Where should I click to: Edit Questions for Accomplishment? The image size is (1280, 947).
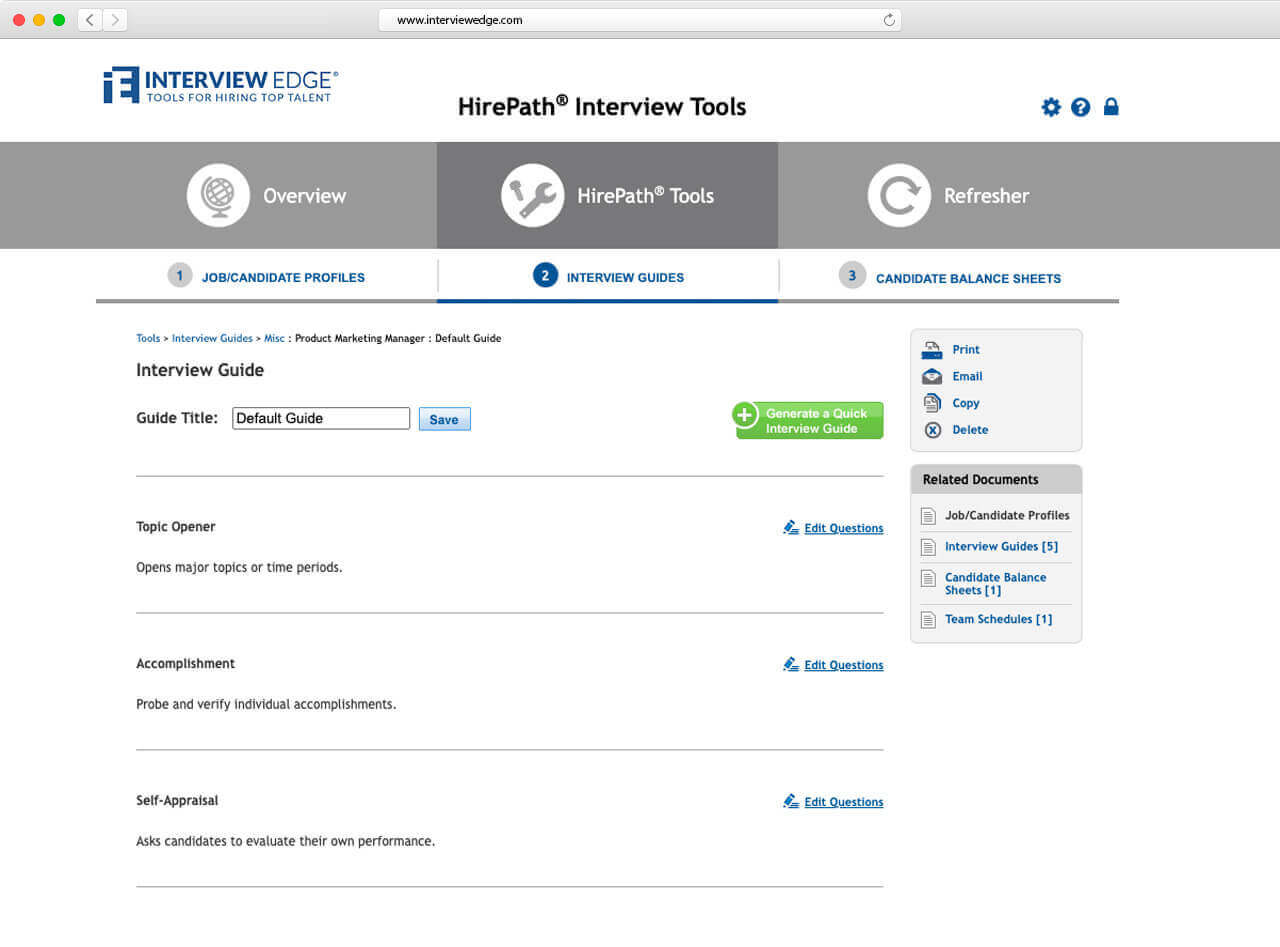tap(844, 665)
